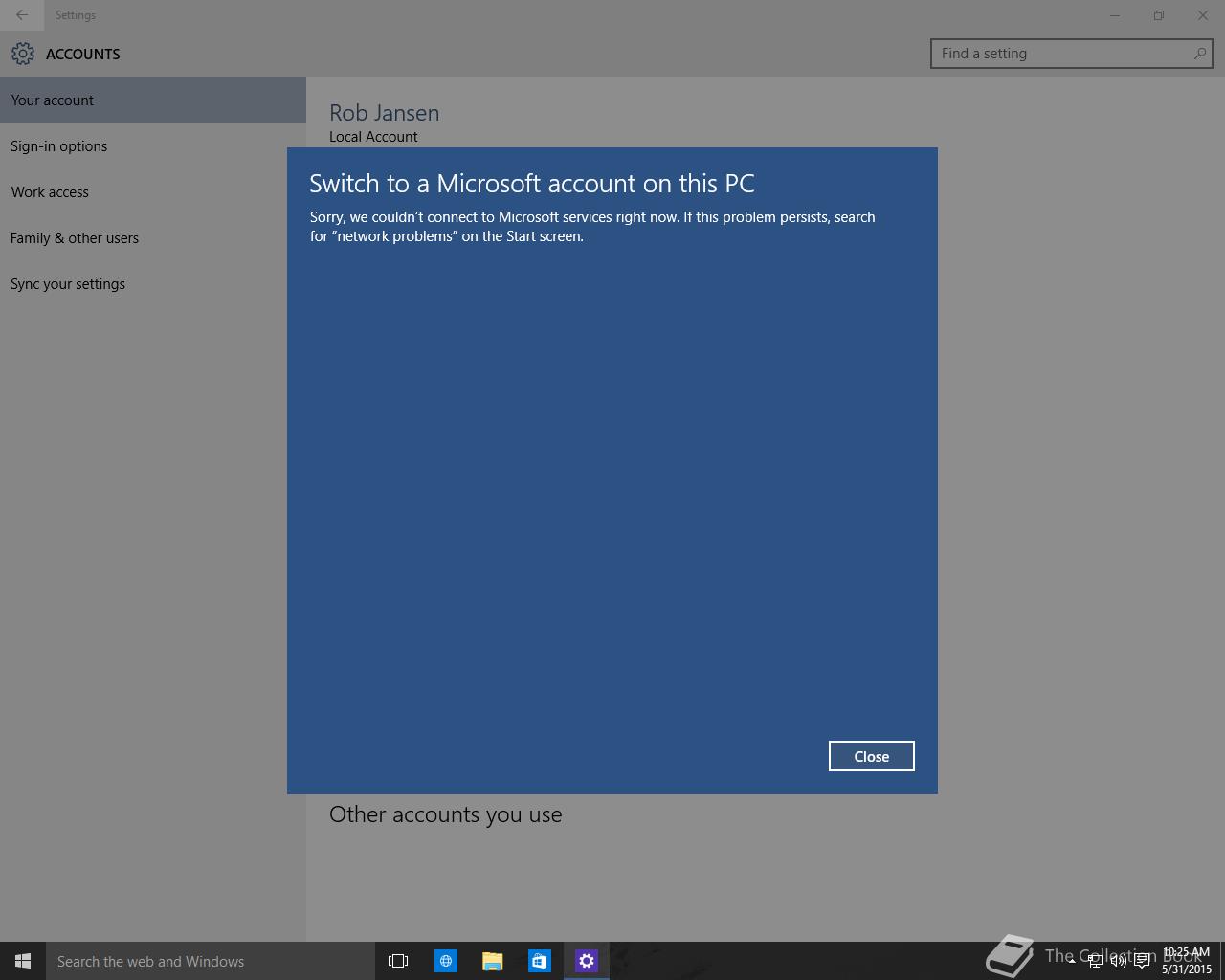Open Family & other users
The image size is (1225, 980).
pos(153,237)
